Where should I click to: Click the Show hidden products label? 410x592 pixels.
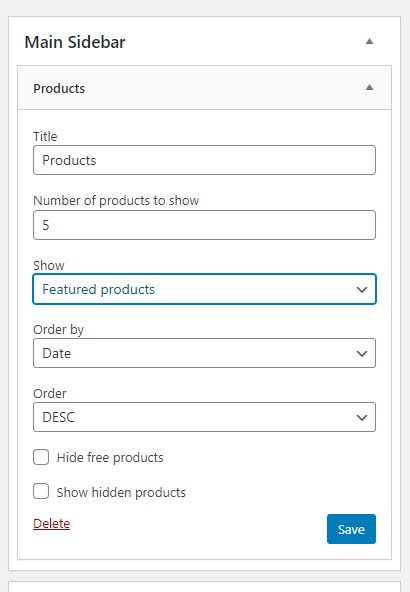pos(121,493)
